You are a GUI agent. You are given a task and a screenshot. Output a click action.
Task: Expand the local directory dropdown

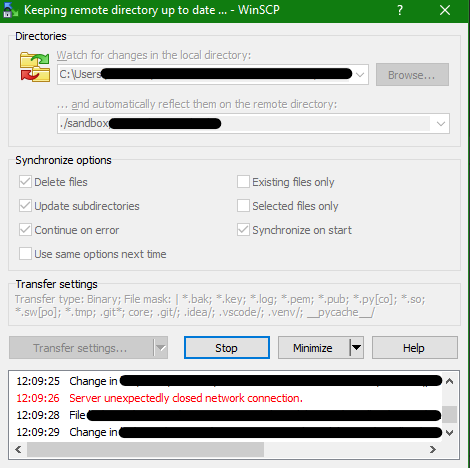coord(360,75)
